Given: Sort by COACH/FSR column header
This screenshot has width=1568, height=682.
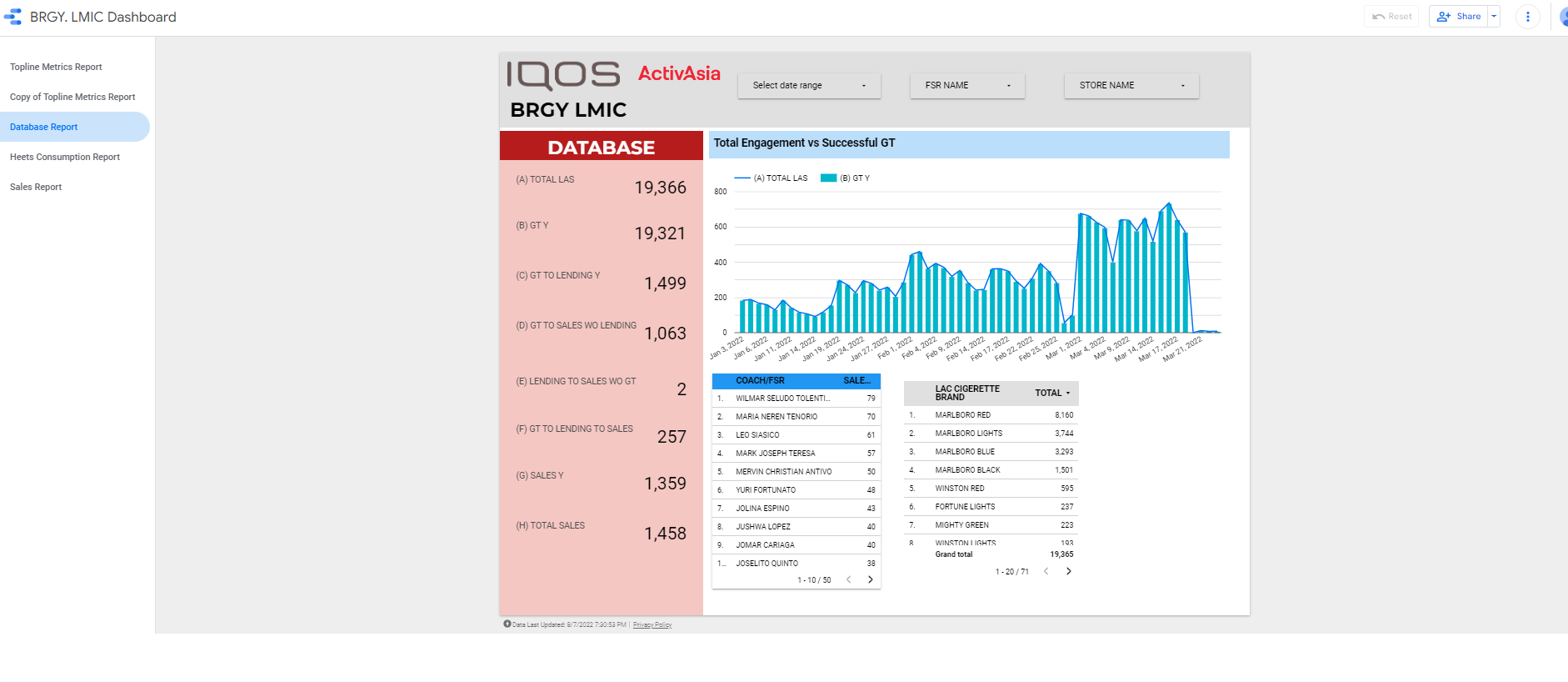Looking at the screenshot, I should point(760,380).
